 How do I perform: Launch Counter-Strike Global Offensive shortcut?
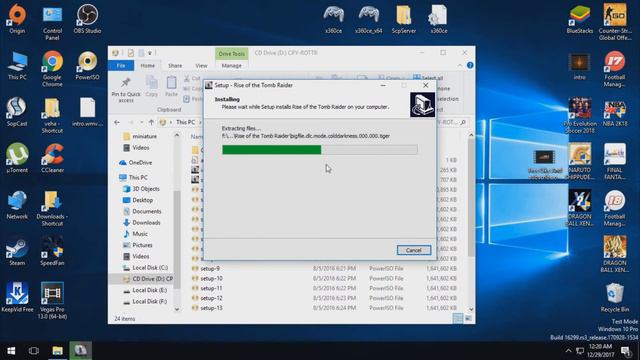[615, 22]
